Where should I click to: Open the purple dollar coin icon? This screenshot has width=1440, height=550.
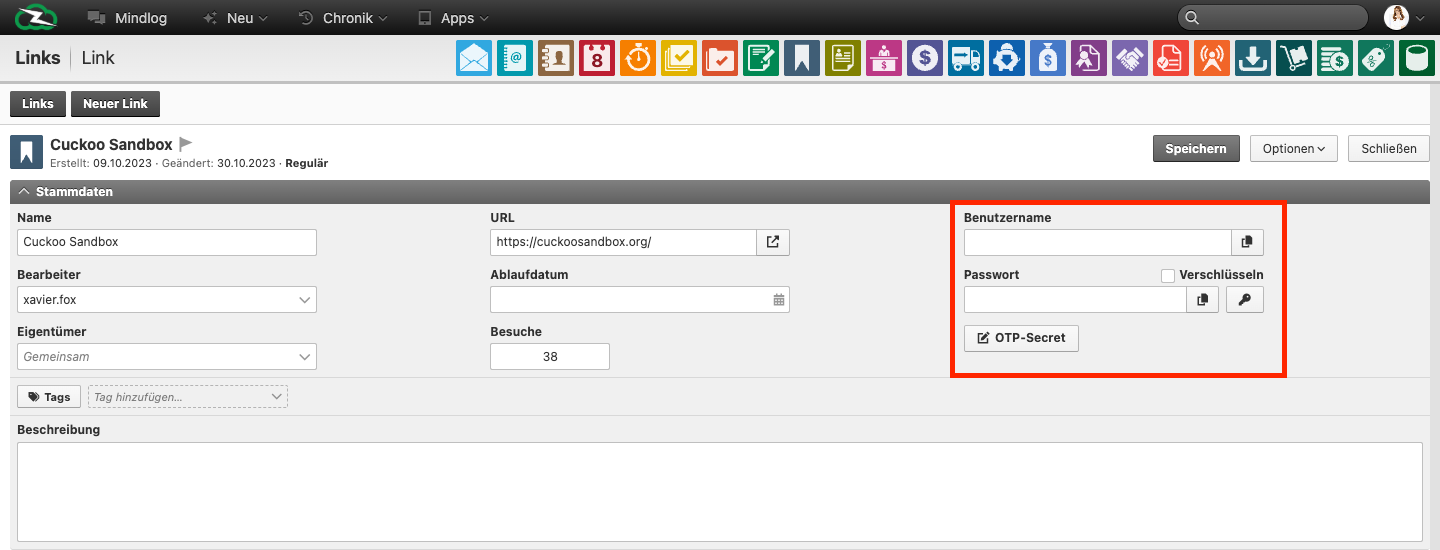coord(925,58)
